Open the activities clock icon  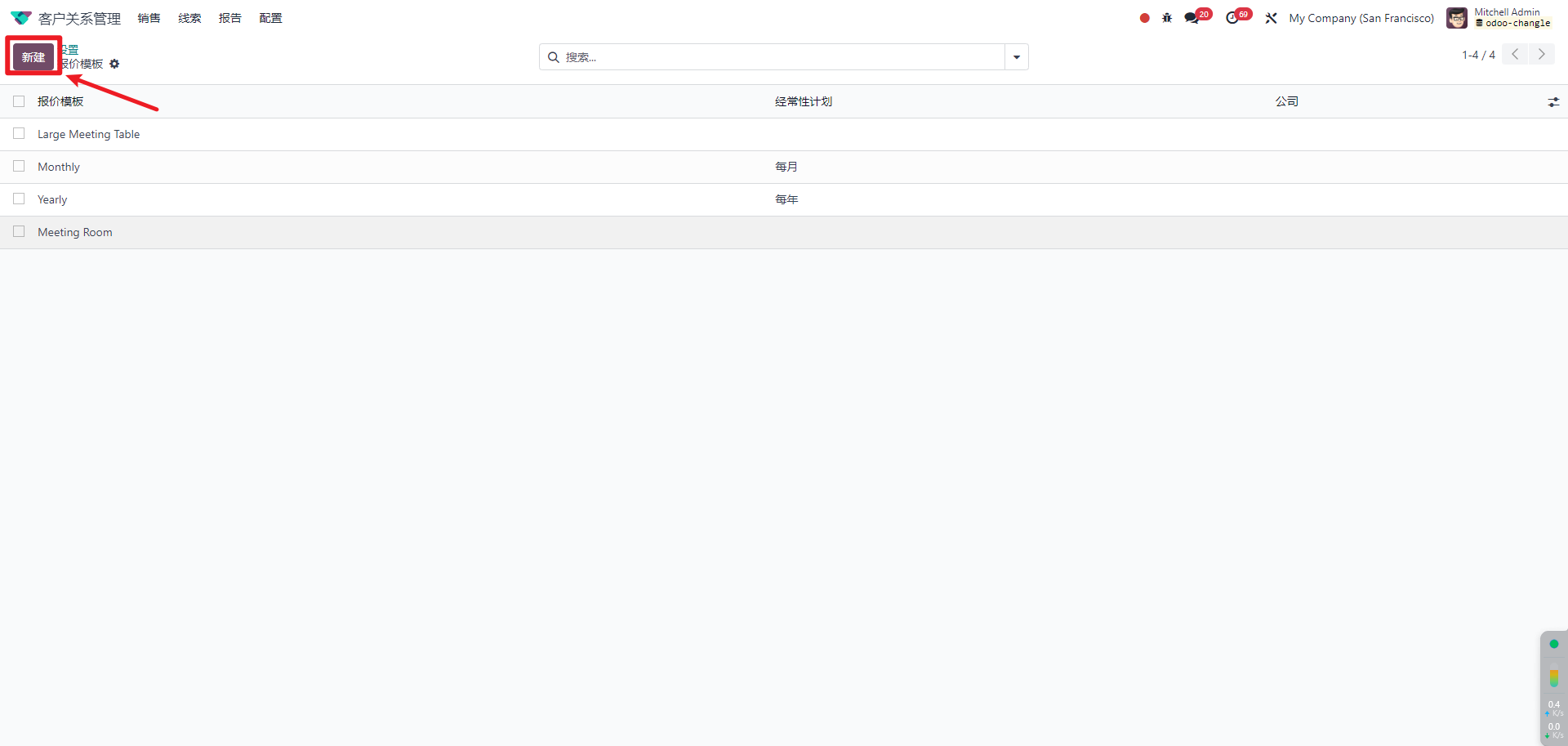1232,18
